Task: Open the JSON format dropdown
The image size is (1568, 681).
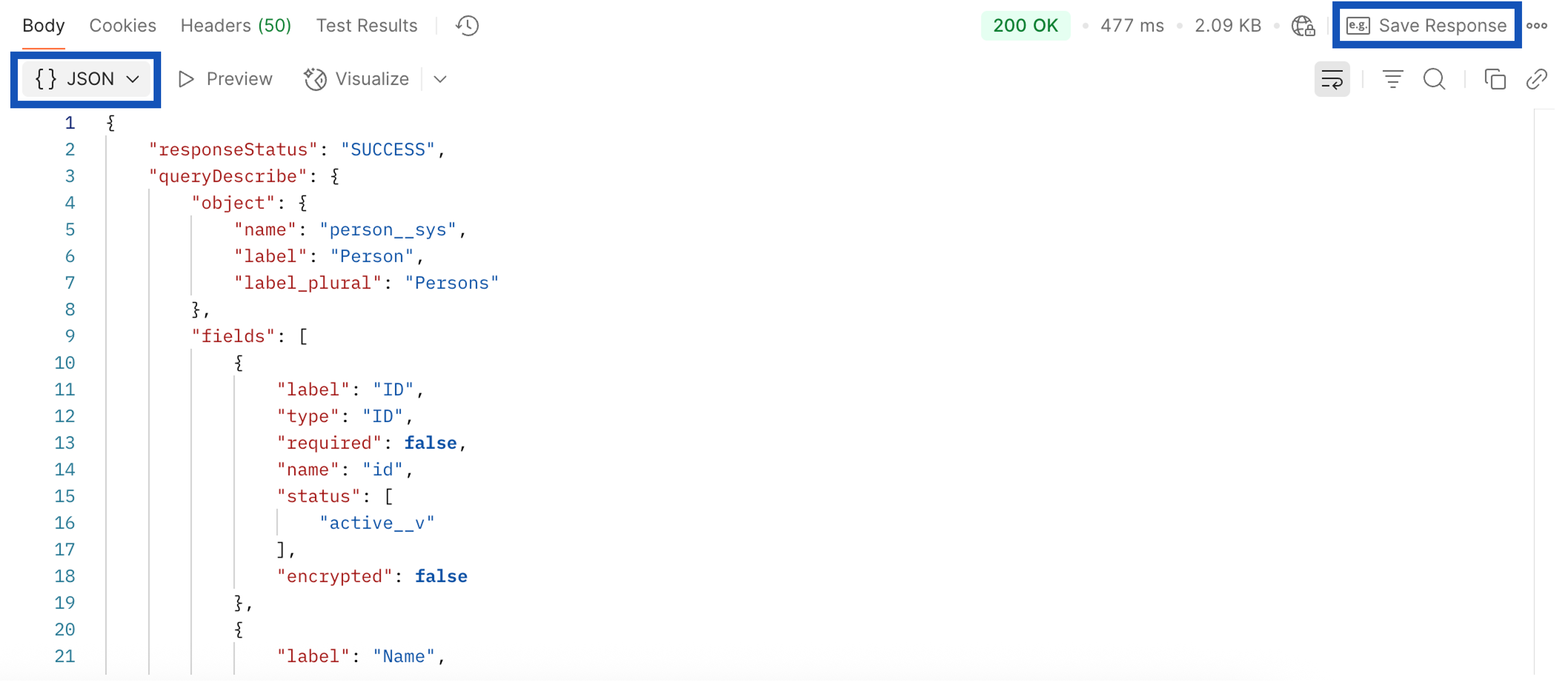Action: tap(87, 79)
